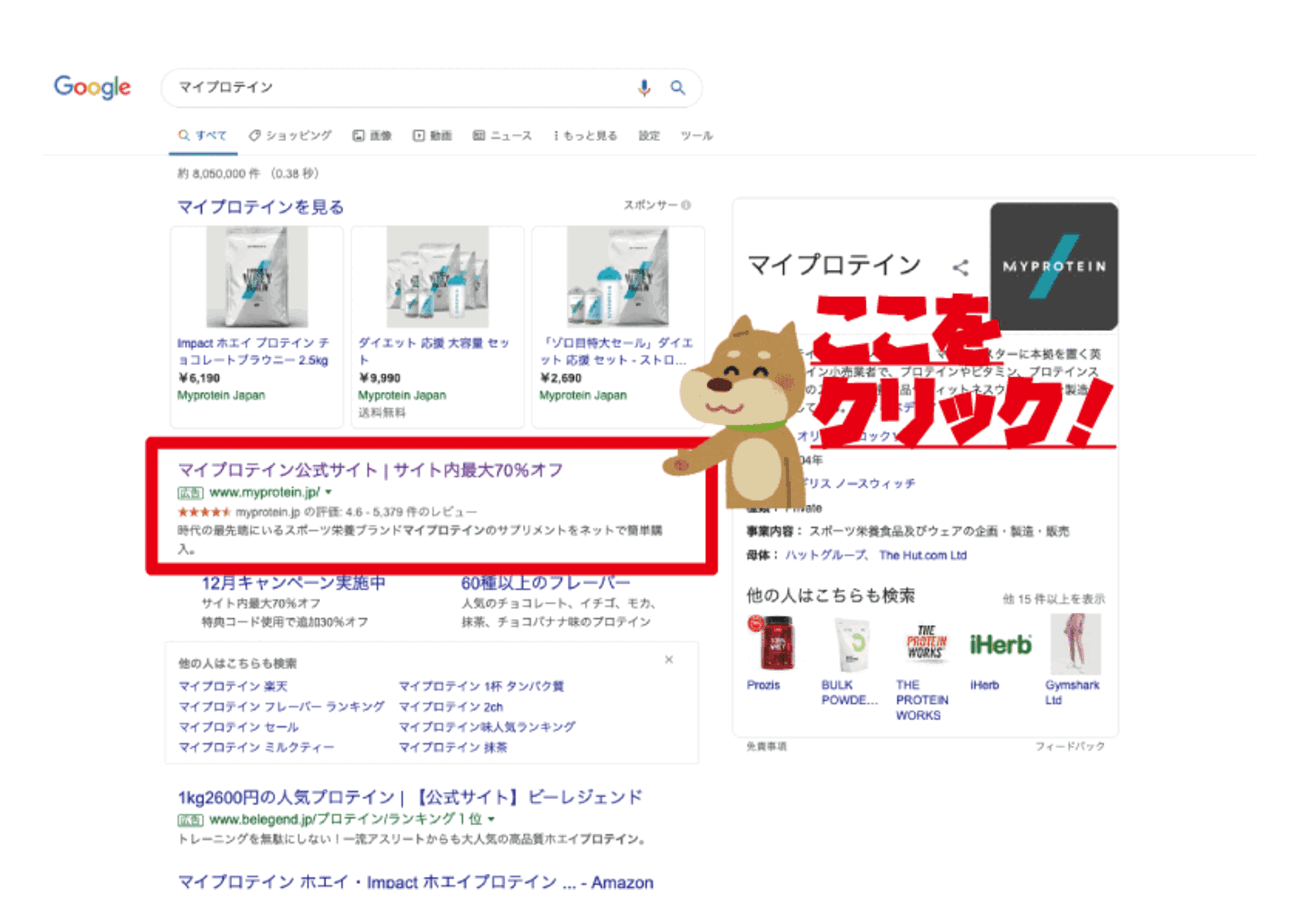Viewport: 1300px width, 919px height.
Task: Search for マイプロテイン 1杯 タンパク質
Action: pyautogui.click(x=482, y=687)
